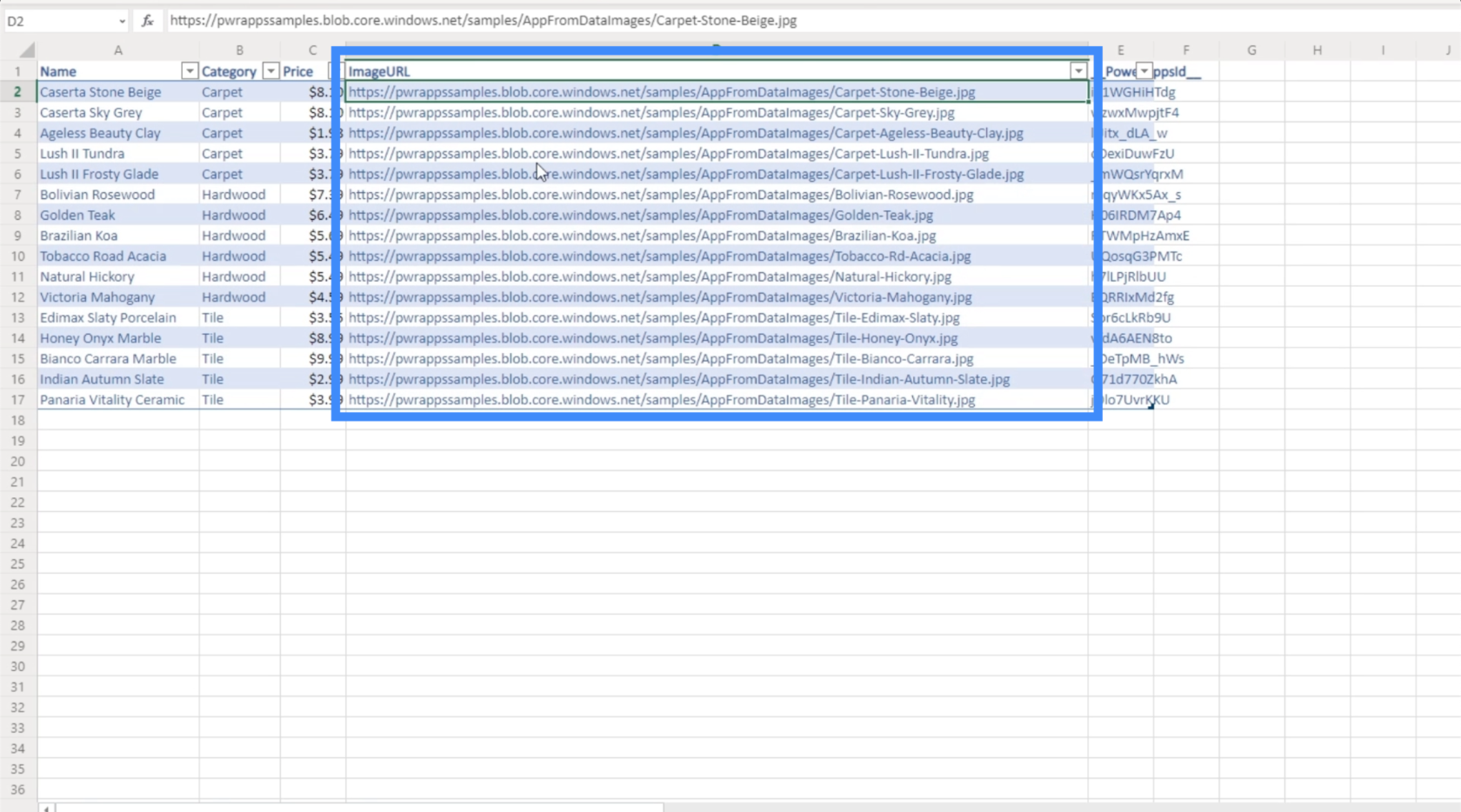Select the Brazilian-Koa.jpg URL cell
The width and height of the screenshot is (1461, 812).
(x=717, y=236)
